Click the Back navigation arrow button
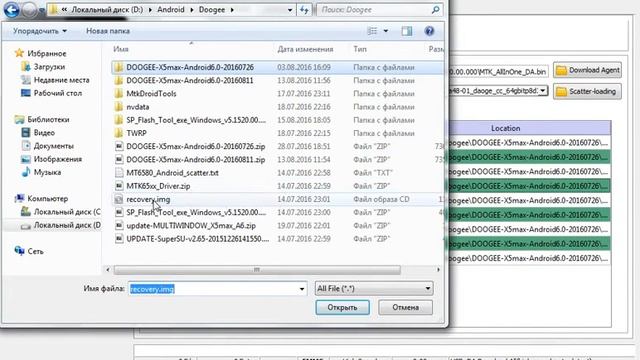 [11, 10]
